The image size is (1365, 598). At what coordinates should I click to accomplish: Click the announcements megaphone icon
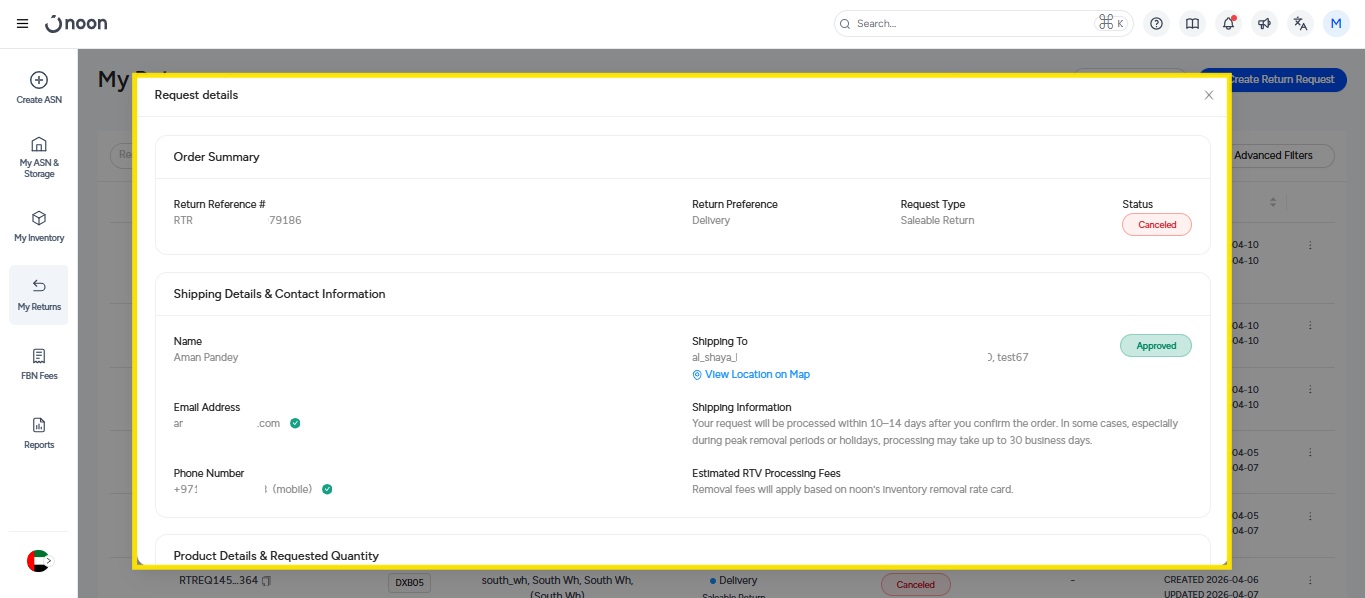pyautogui.click(x=1264, y=24)
